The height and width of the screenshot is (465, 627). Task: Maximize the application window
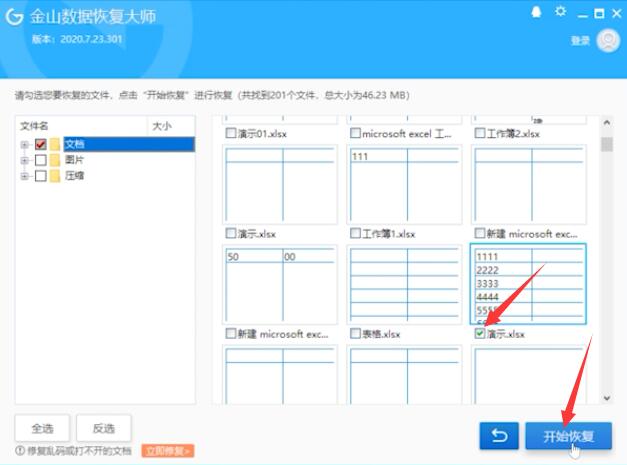coord(599,14)
